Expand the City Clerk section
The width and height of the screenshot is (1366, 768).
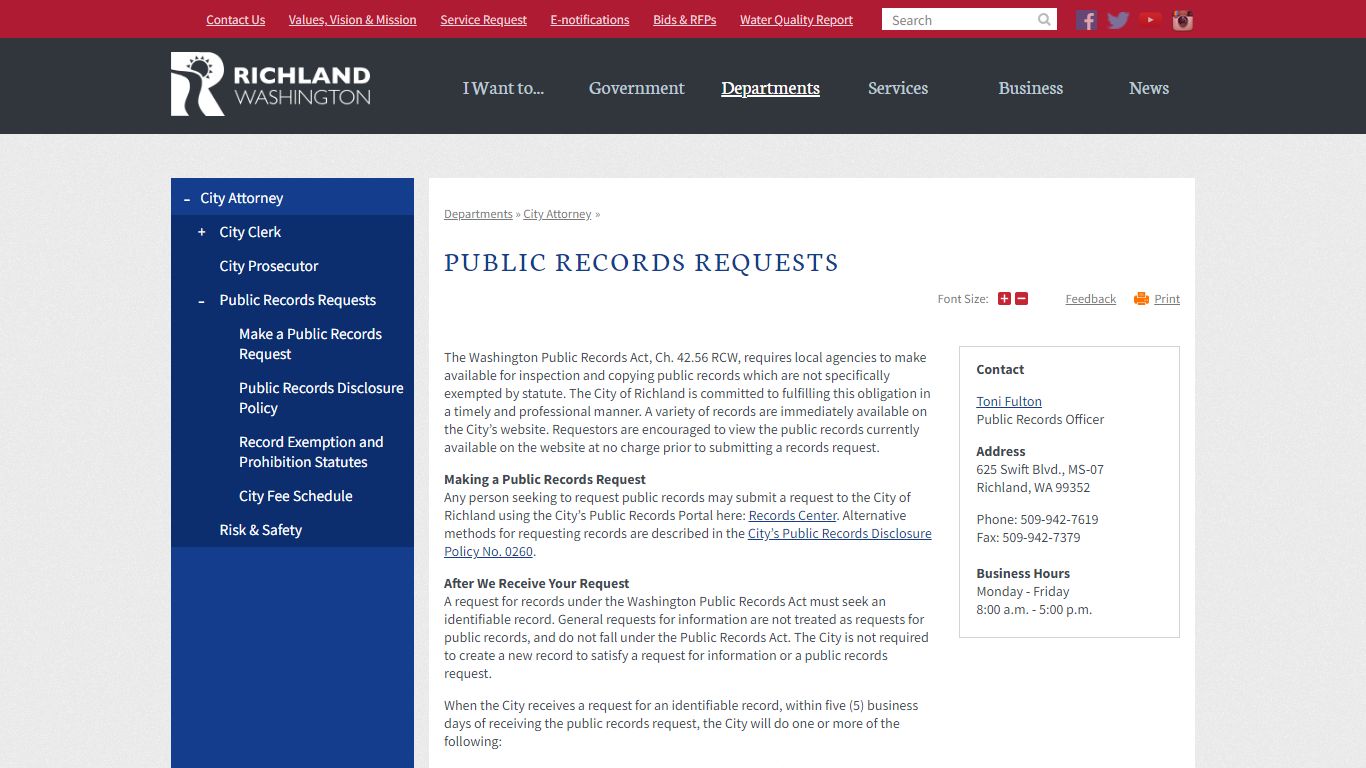coord(202,232)
